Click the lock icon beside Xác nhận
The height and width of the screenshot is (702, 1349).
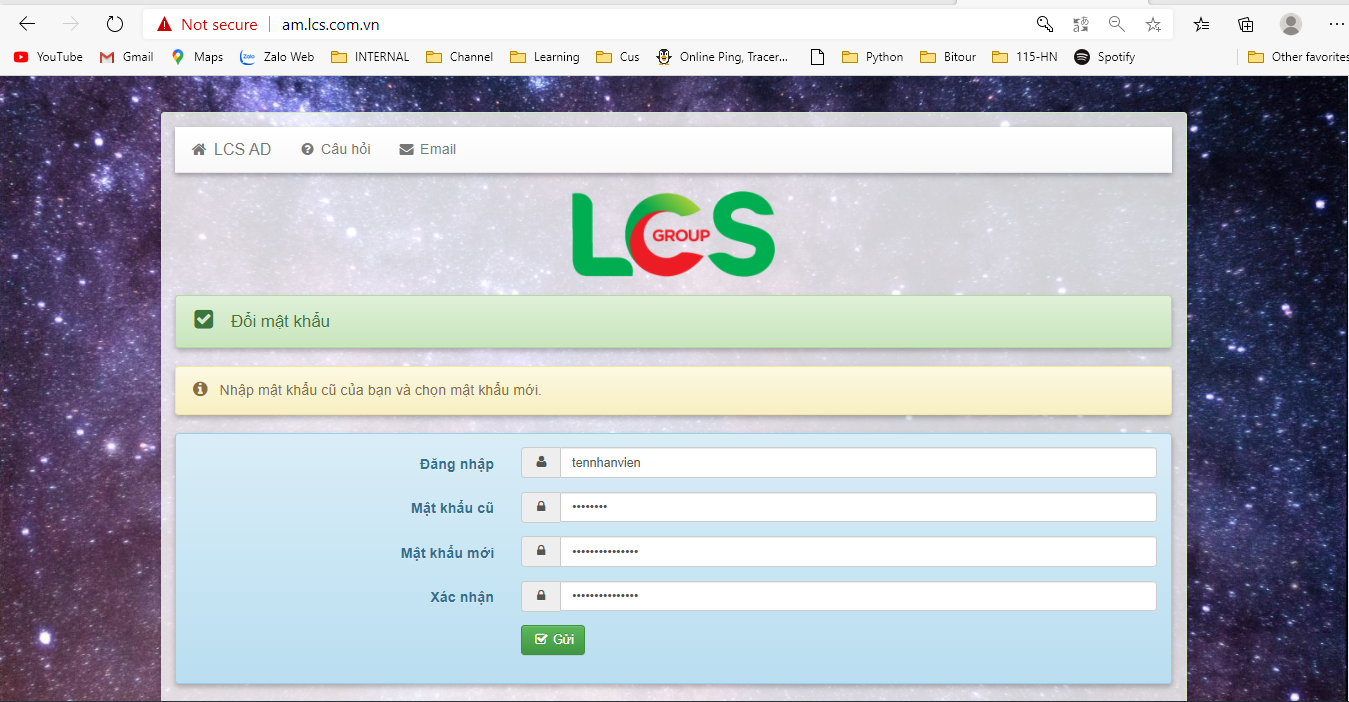(x=541, y=596)
